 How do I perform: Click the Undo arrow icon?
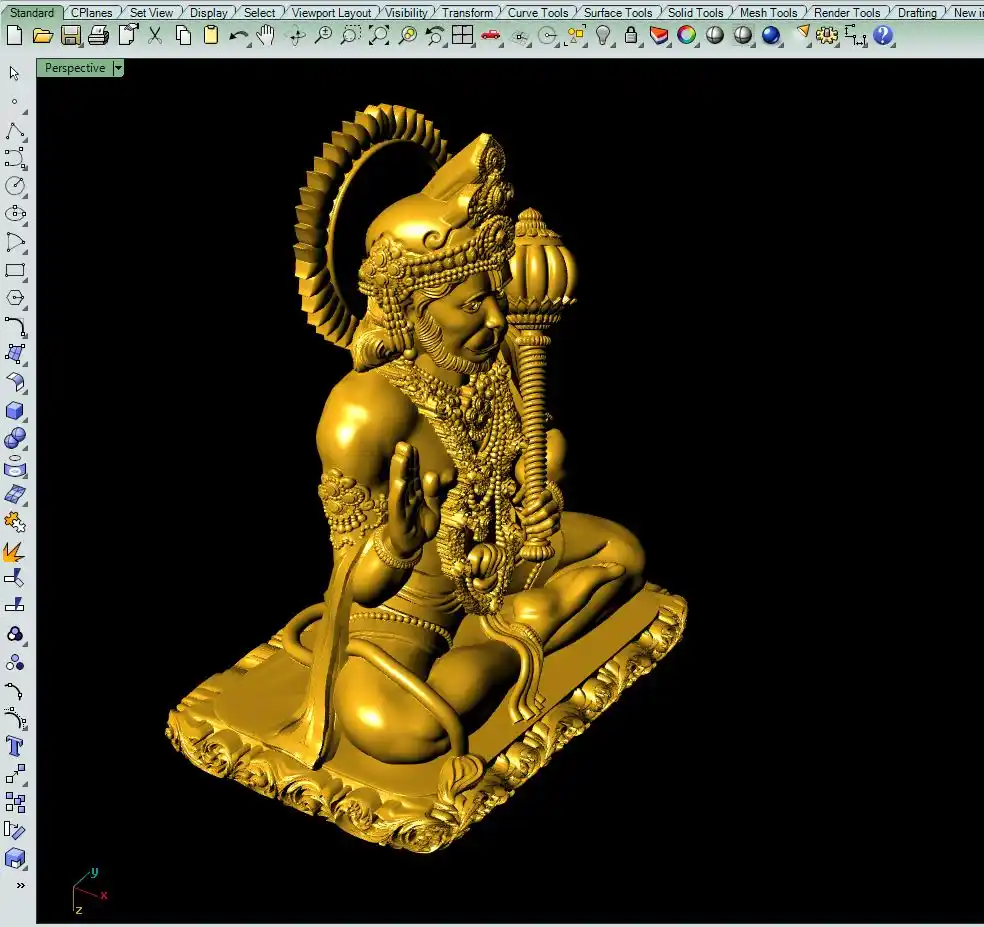point(238,36)
